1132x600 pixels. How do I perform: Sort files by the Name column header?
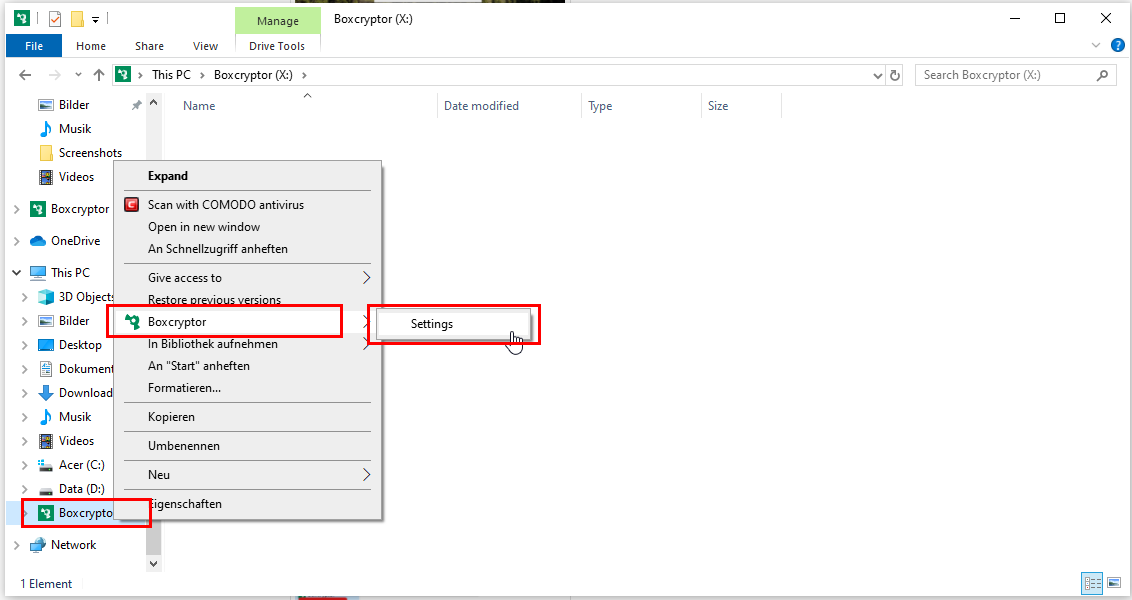[x=199, y=106]
